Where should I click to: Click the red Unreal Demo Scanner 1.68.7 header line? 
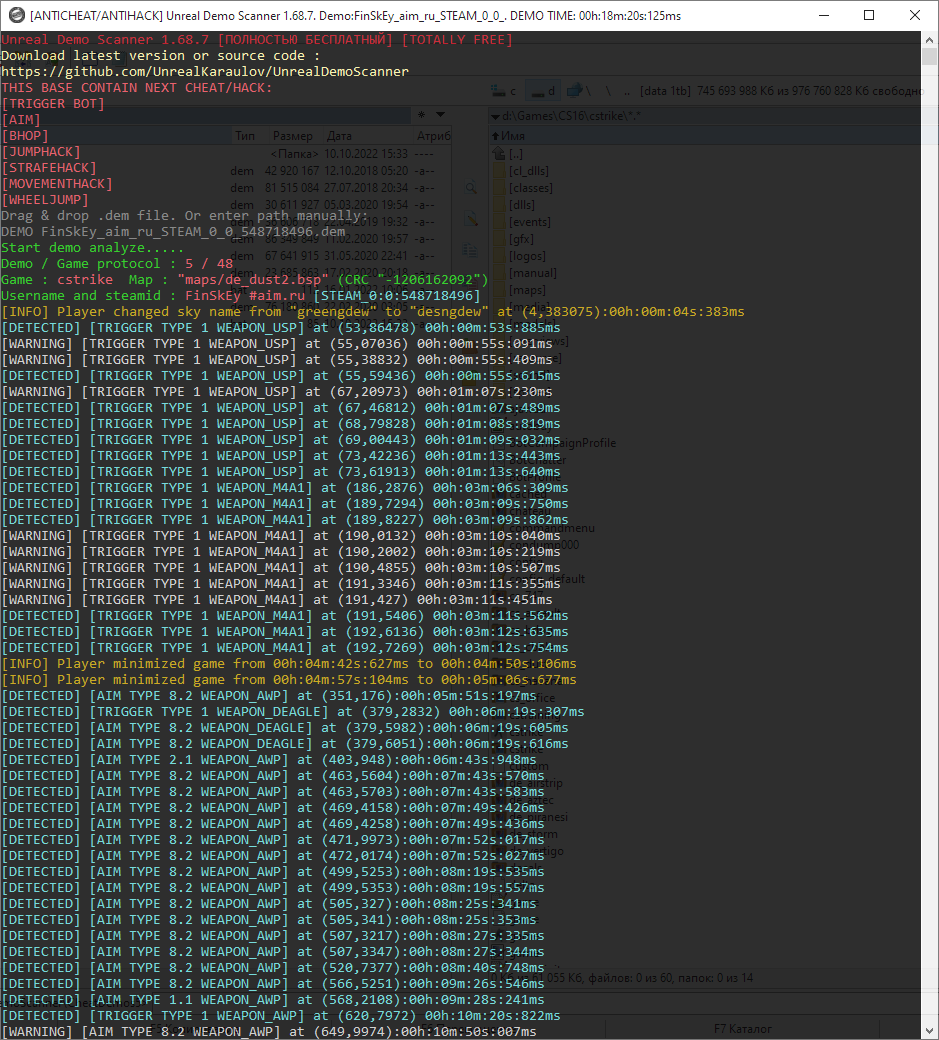(257, 40)
